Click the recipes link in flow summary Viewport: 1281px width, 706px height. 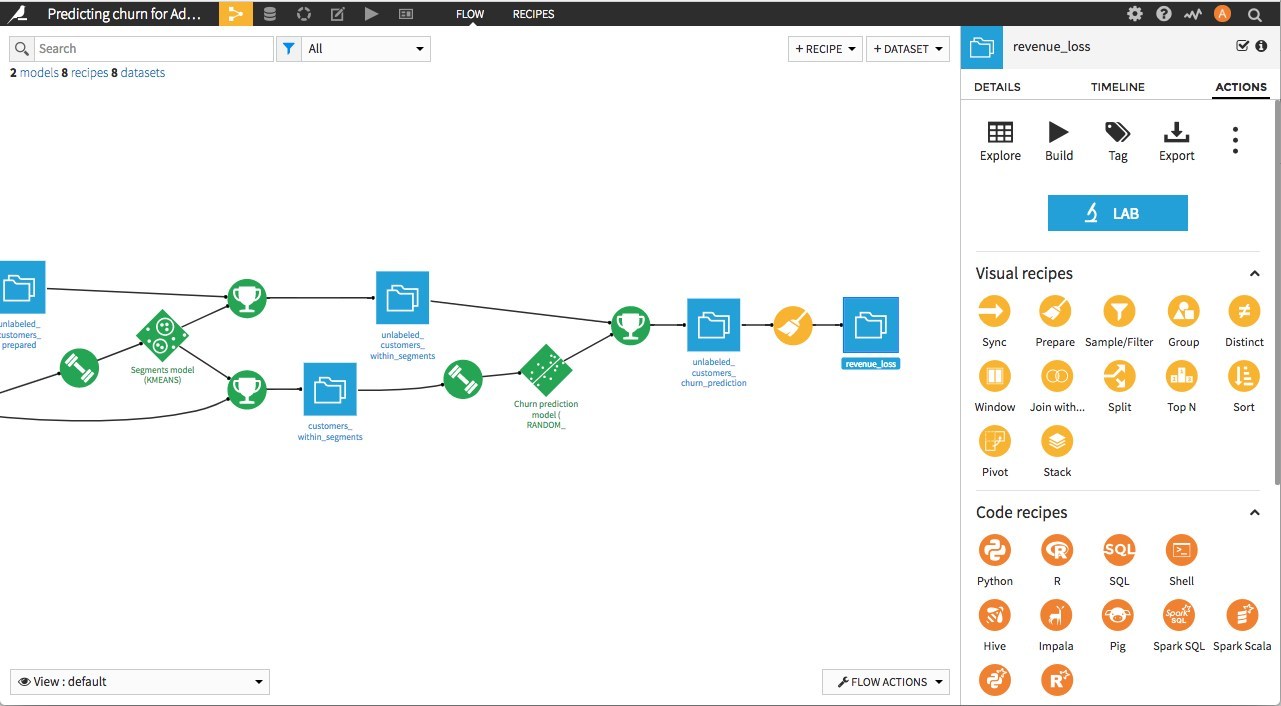(89, 73)
